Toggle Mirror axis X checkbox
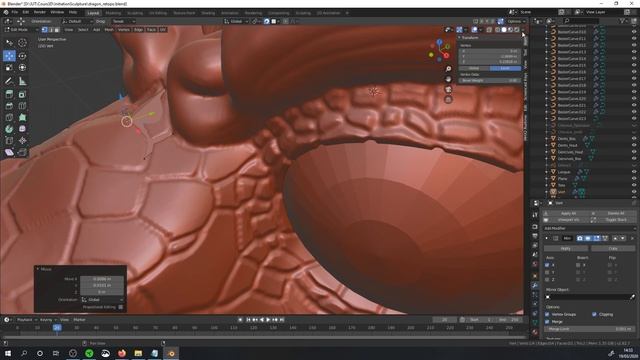This screenshot has width=640, height=360. point(547,265)
